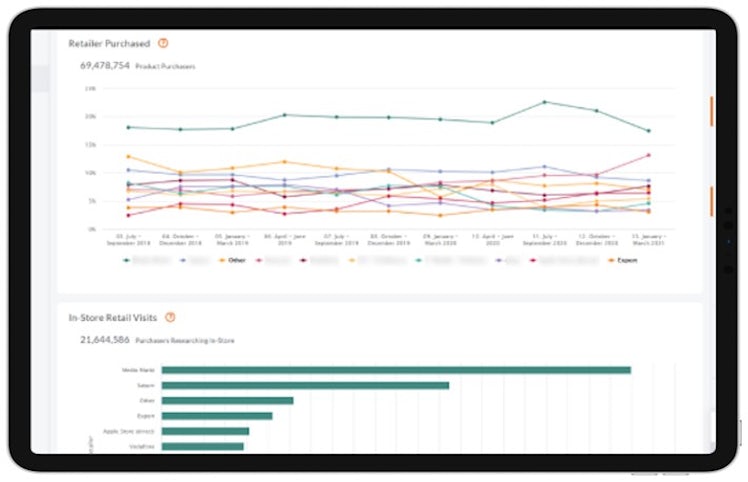Click the 69,478,754 product purchasers total
Viewport: 748px width, 482px height.
[x=104, y=65]
